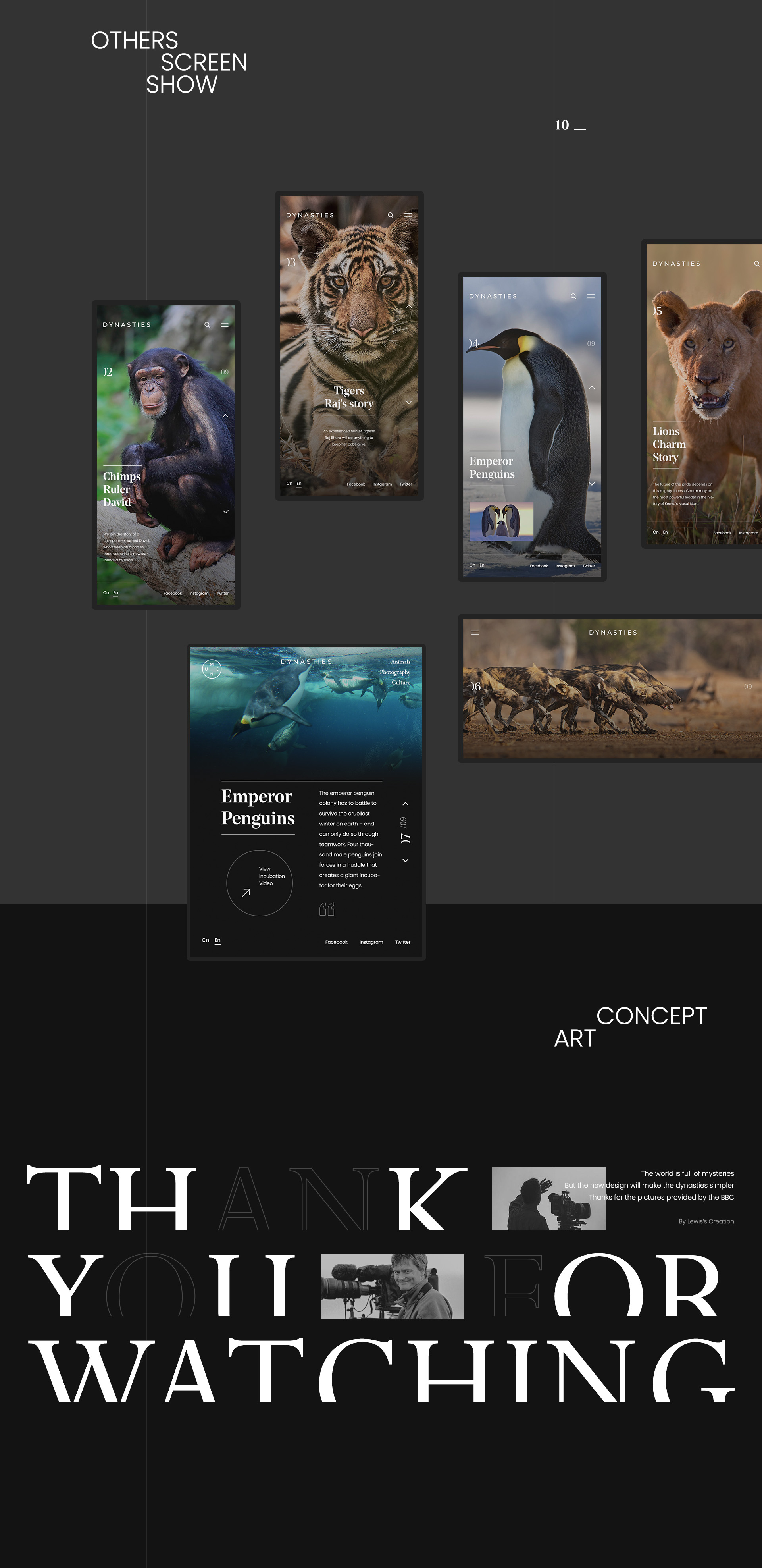Image resolution: width=762 pixels, height=1568 pixels.
Task: Switch to Cn language on tablet footer
Action: point(205,940)
